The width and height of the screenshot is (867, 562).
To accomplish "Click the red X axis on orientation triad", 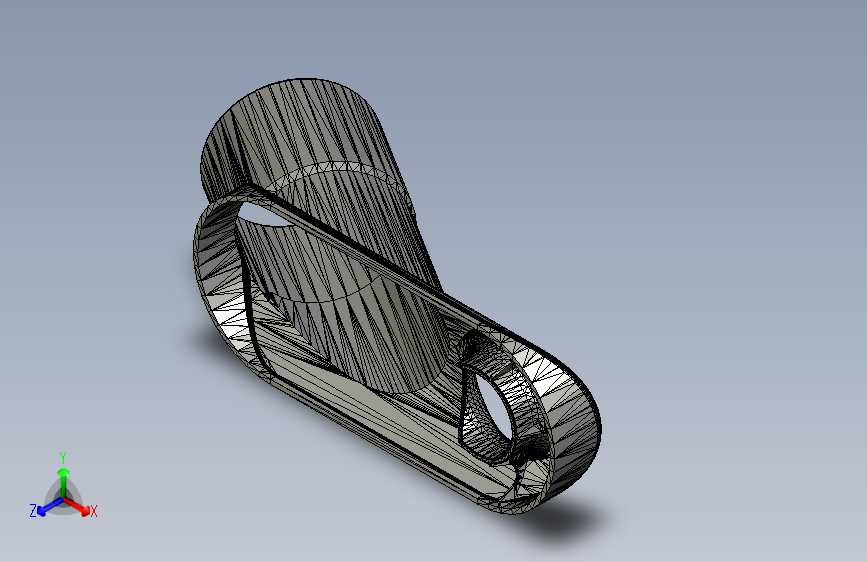I will point(77,506).
